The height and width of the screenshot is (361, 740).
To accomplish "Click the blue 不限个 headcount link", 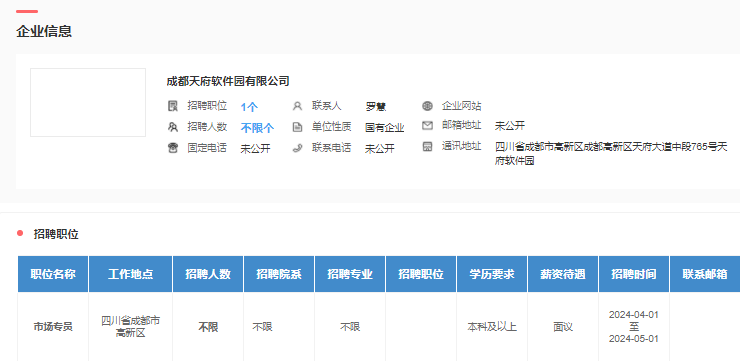I will pos(257,128).
